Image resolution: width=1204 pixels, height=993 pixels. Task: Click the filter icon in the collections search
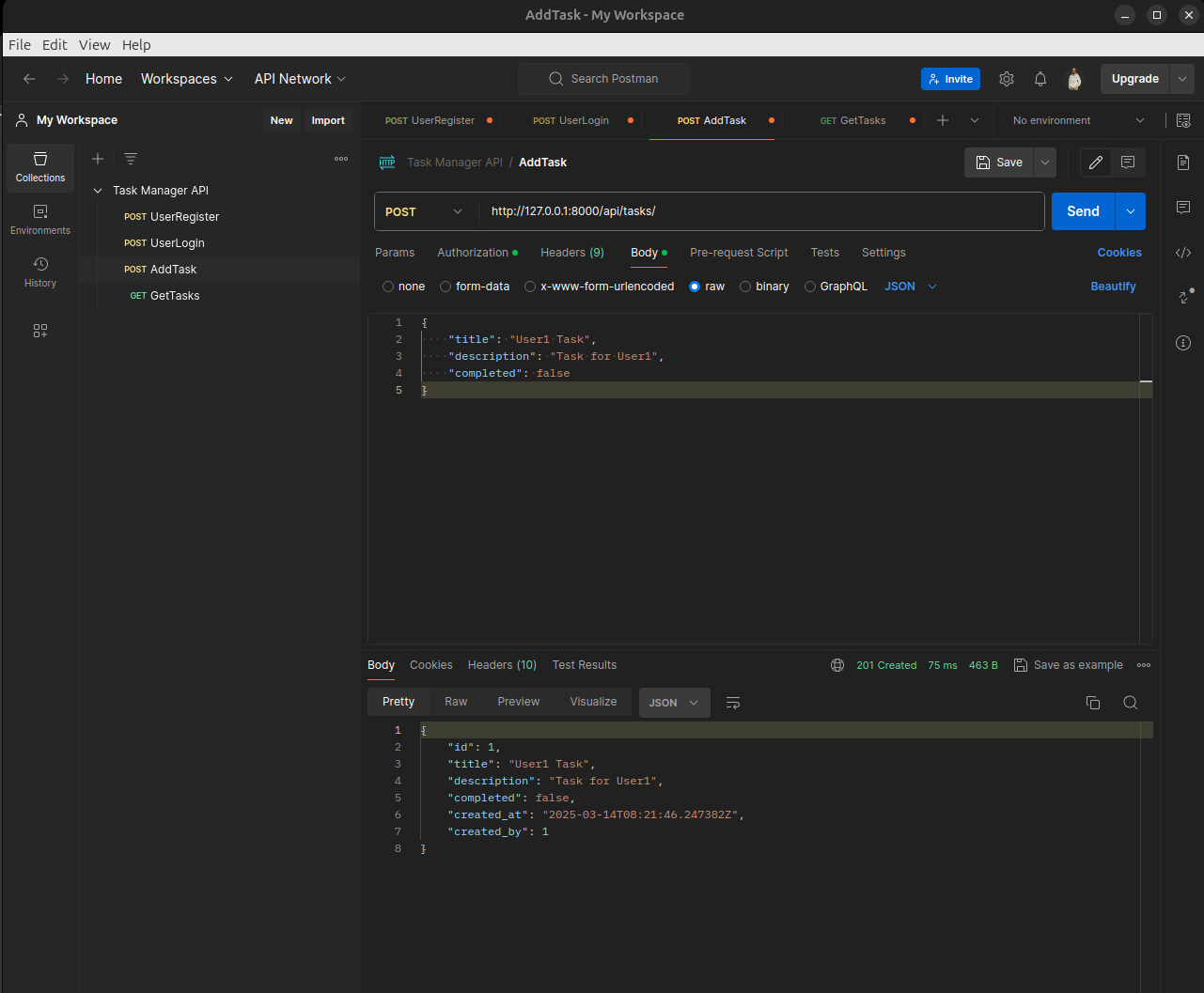[131, 159]
